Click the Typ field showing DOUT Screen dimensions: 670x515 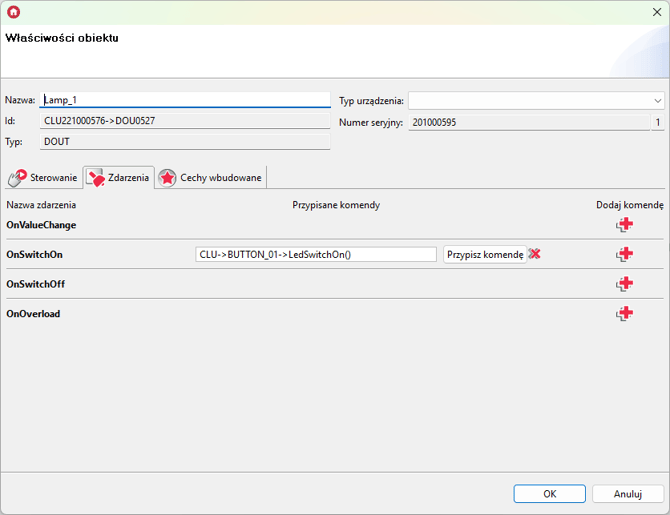click(185, 142)
